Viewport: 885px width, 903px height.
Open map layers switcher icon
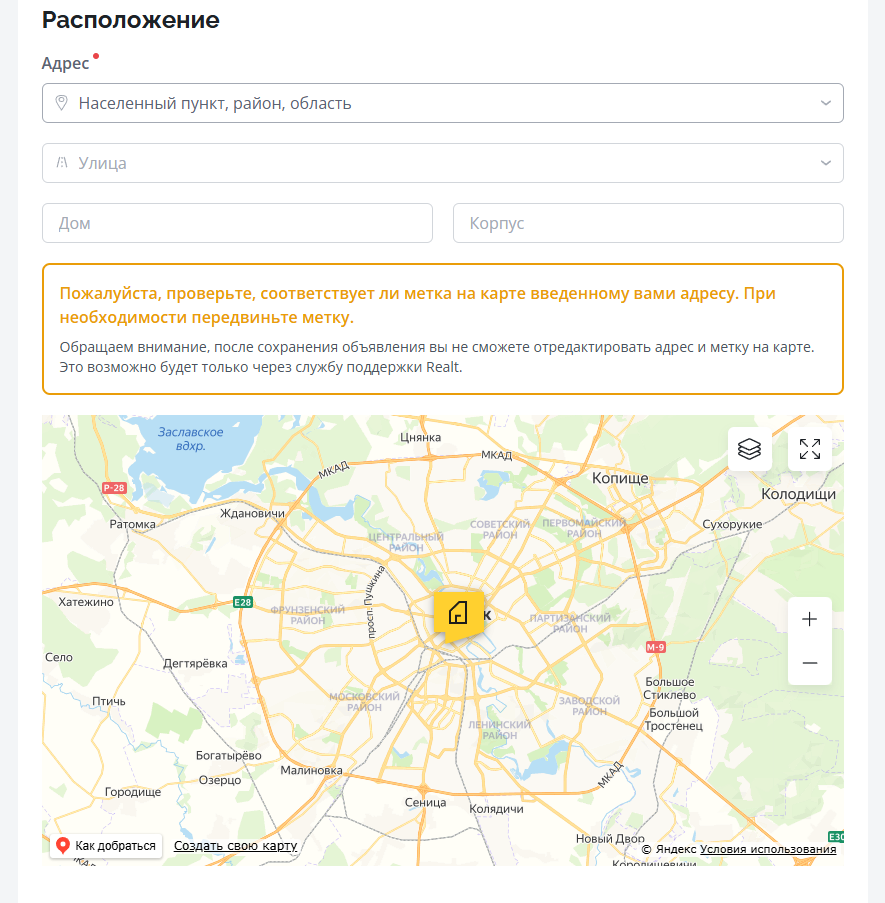pyautogui.click(x=749, y=449)
